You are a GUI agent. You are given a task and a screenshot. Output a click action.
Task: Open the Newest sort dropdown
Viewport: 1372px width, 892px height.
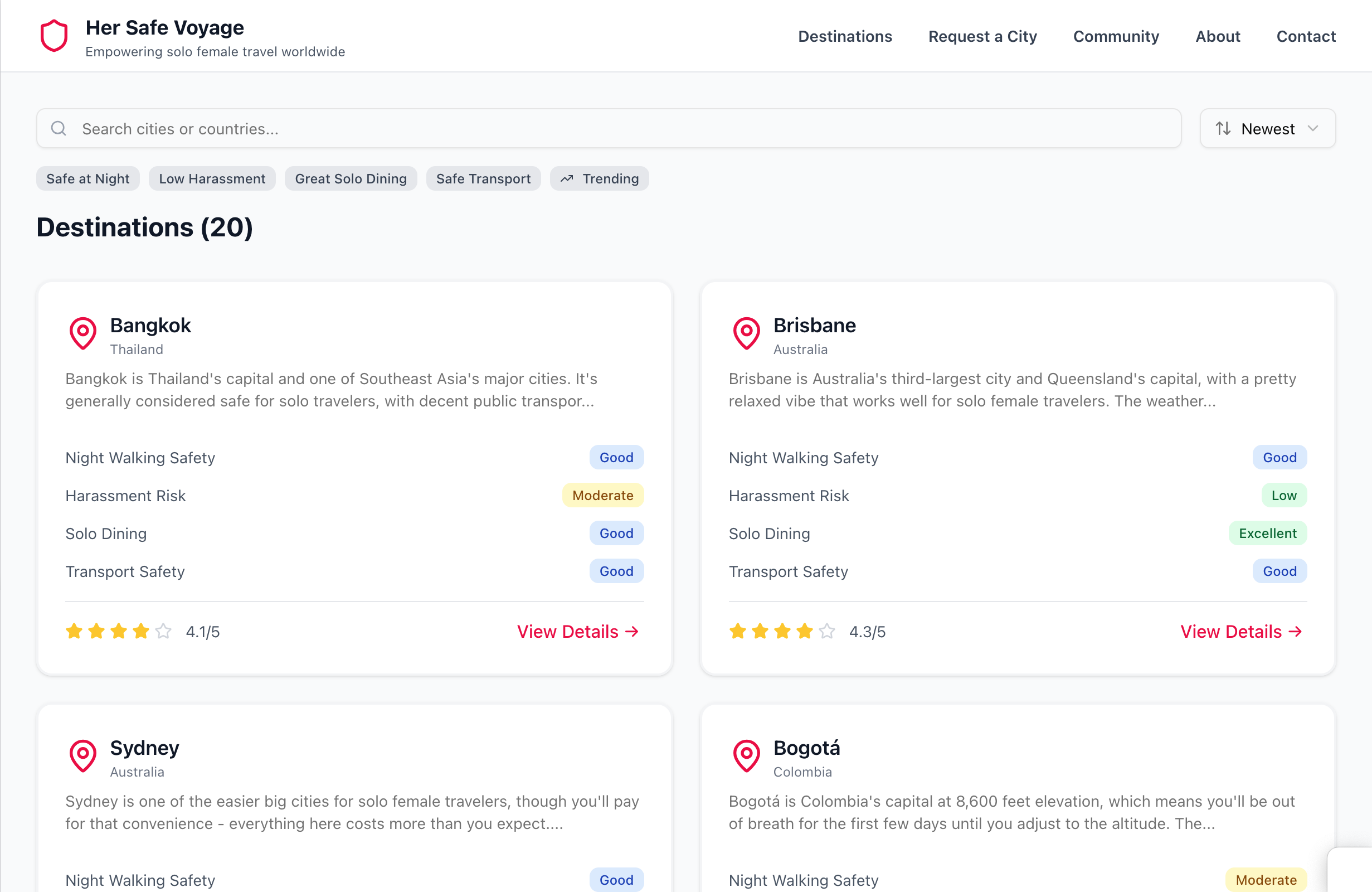click(1267, 128)
